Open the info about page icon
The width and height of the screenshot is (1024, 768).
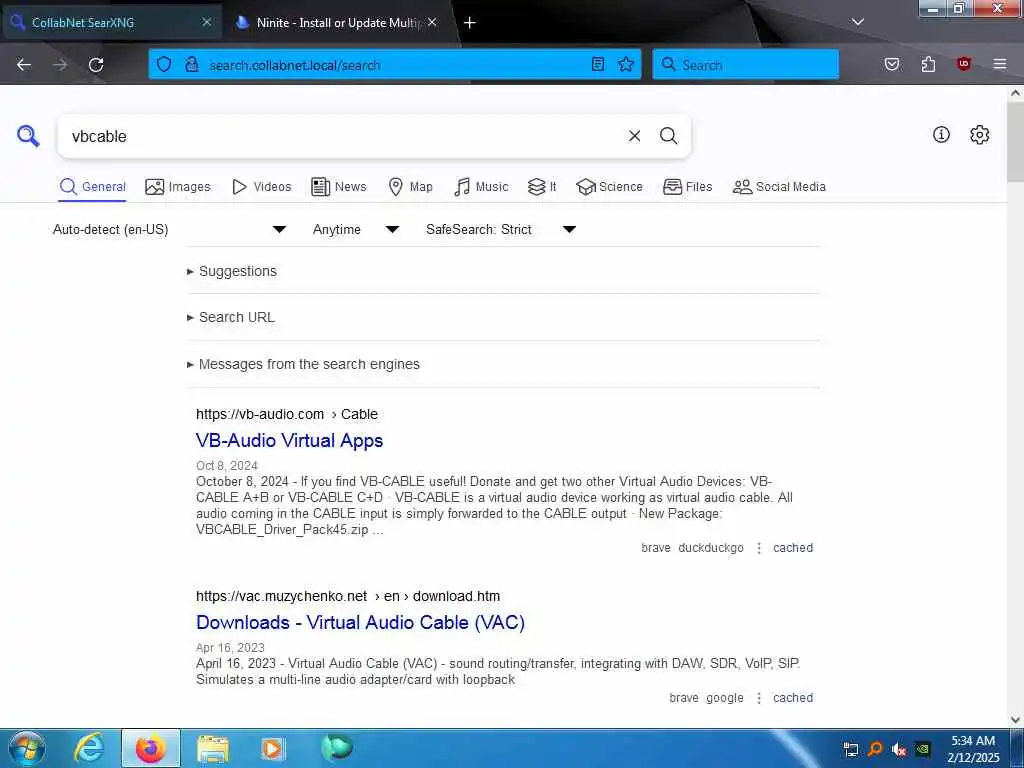(941, 135)
